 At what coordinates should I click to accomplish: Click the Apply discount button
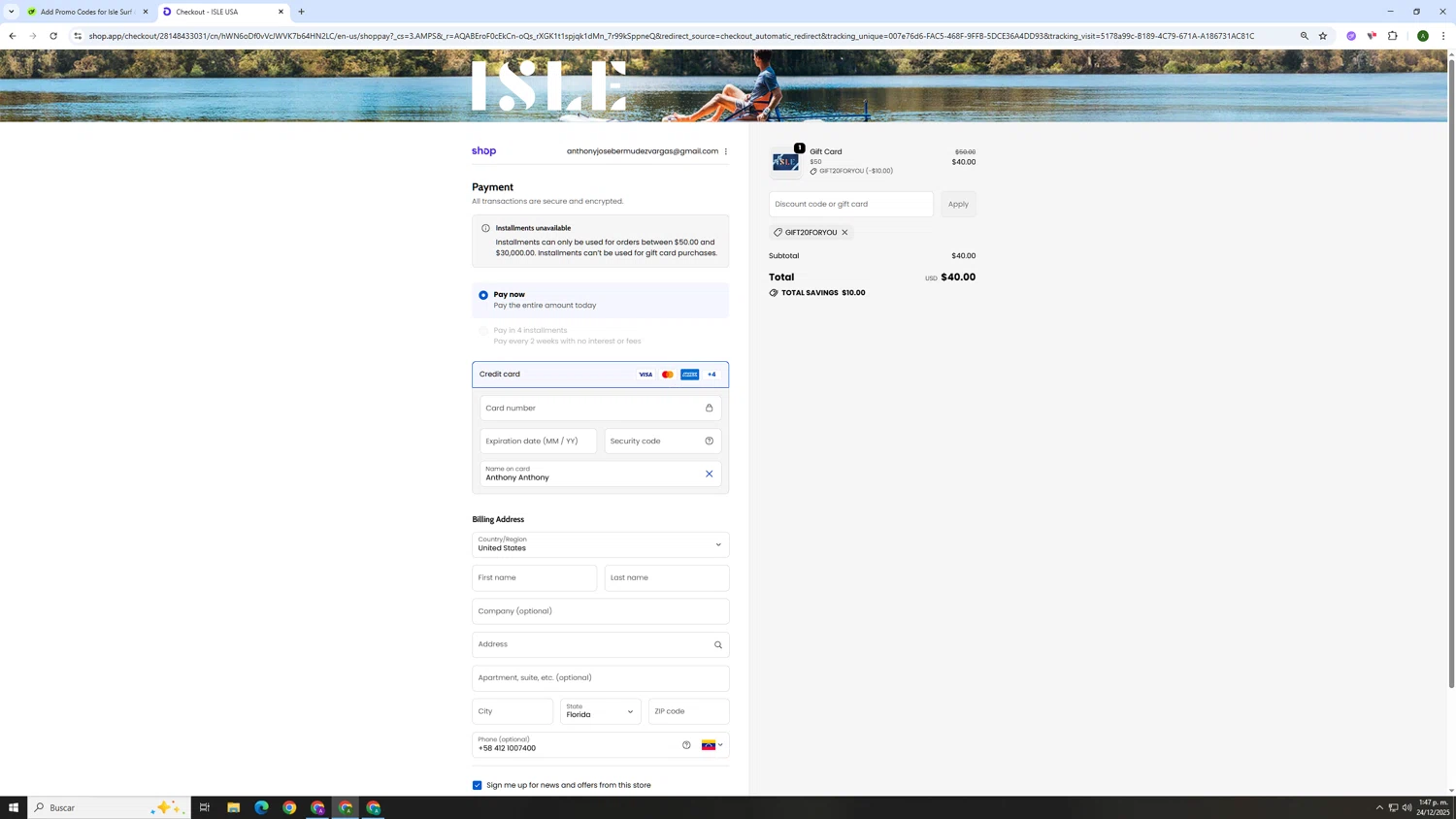958,204
